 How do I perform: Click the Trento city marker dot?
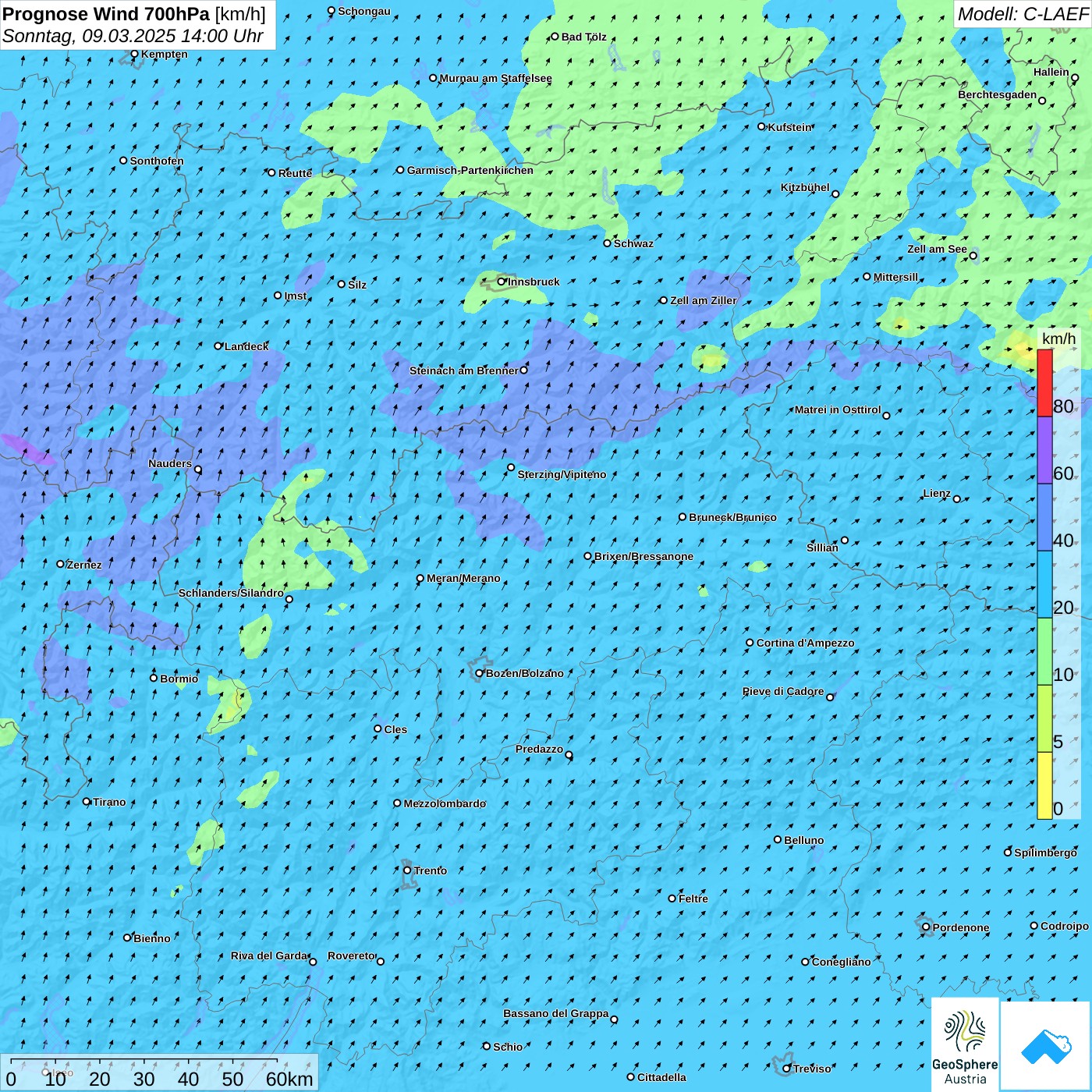407,870
